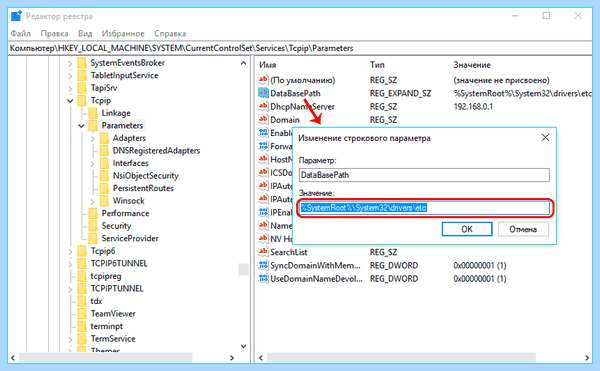The height and width of the screenshot is (371, 600).
Task: Select the Parameters folder icon
Action: (x=93, y=125)
